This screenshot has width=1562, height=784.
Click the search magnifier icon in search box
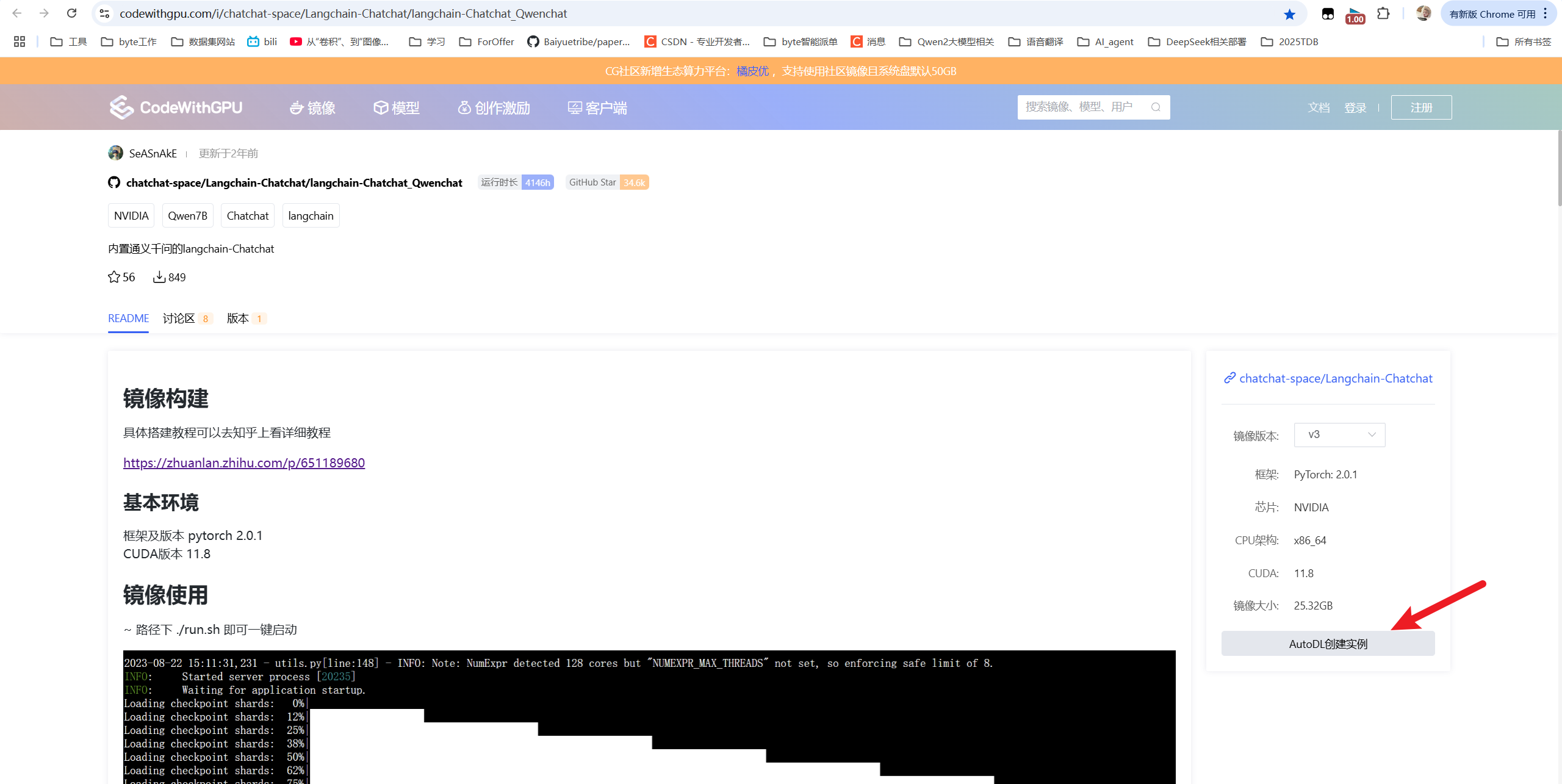click(x=1156, y=107)
